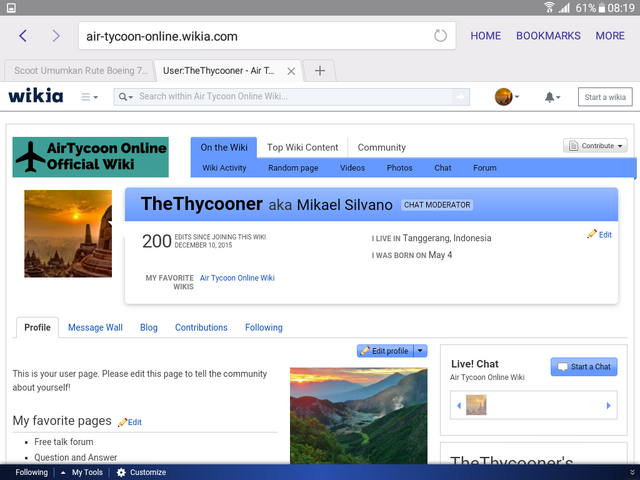Screen dimensions: 640x480
Task: Reload the page with the refresh icon
Action: 440,36
